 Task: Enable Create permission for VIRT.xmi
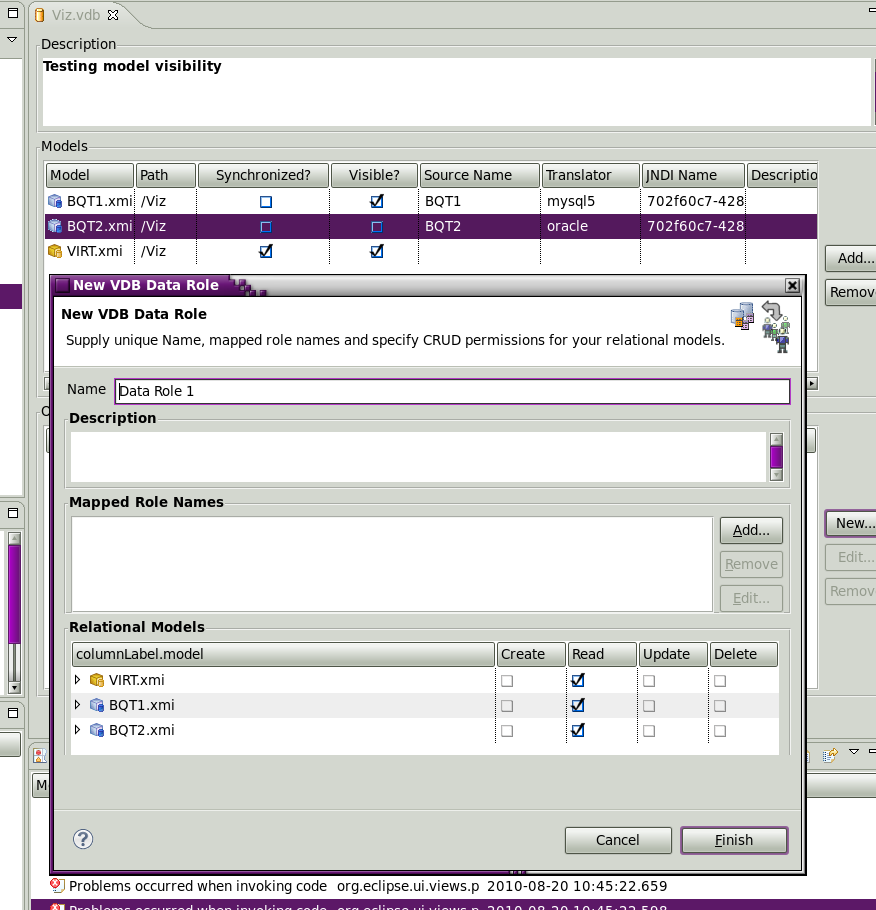pyautogui.click(x=507, y=681)
